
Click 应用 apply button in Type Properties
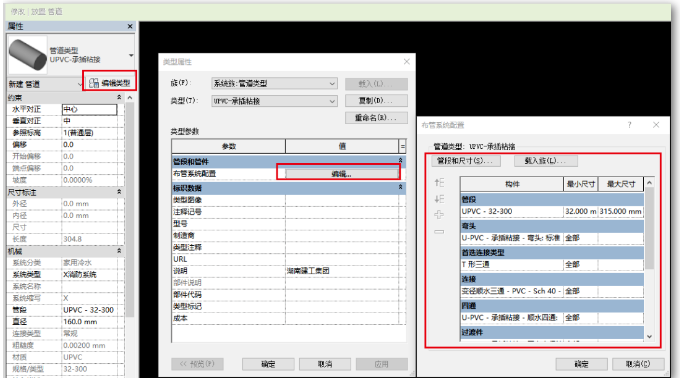point(382,364)
